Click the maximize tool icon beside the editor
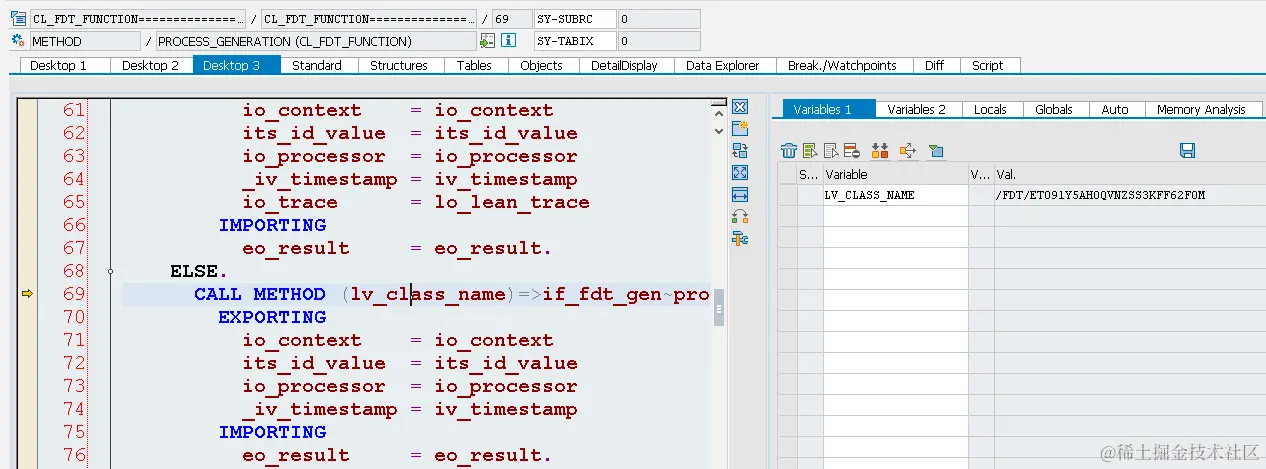1266x469 pixels. point(740,173)
